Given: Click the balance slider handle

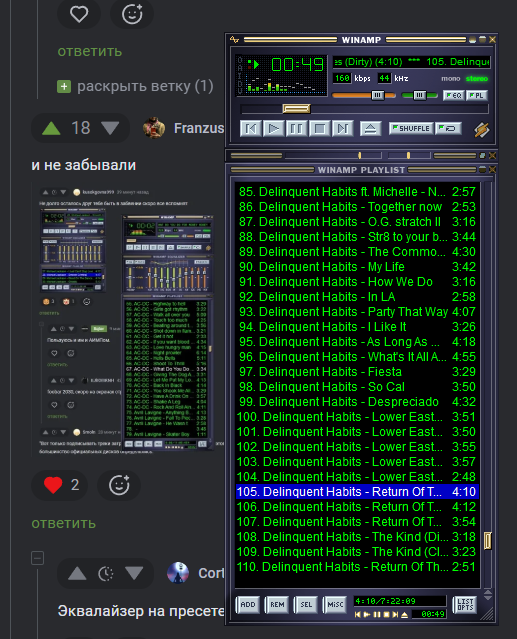Looking at the screenshot, I should click(420, 95).
